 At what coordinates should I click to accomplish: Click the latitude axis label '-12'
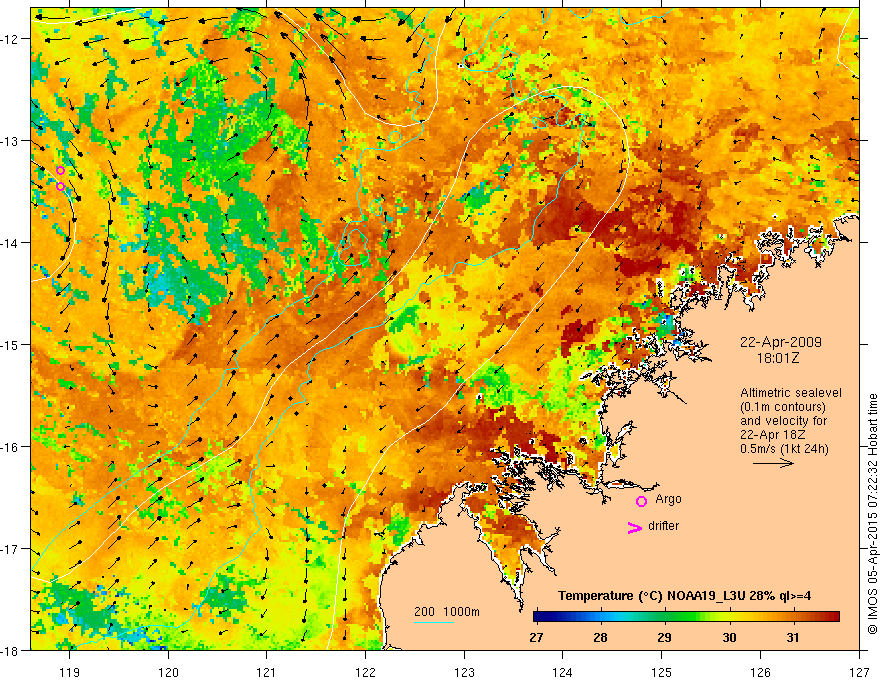[10, 39]
